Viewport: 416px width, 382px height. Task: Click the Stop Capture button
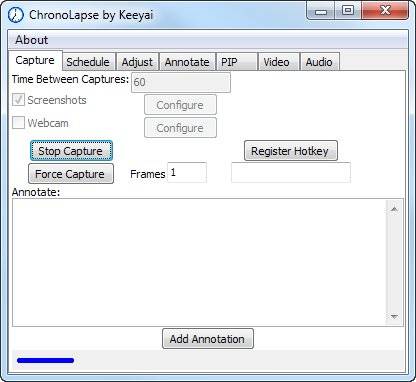[x=71, y=151]
